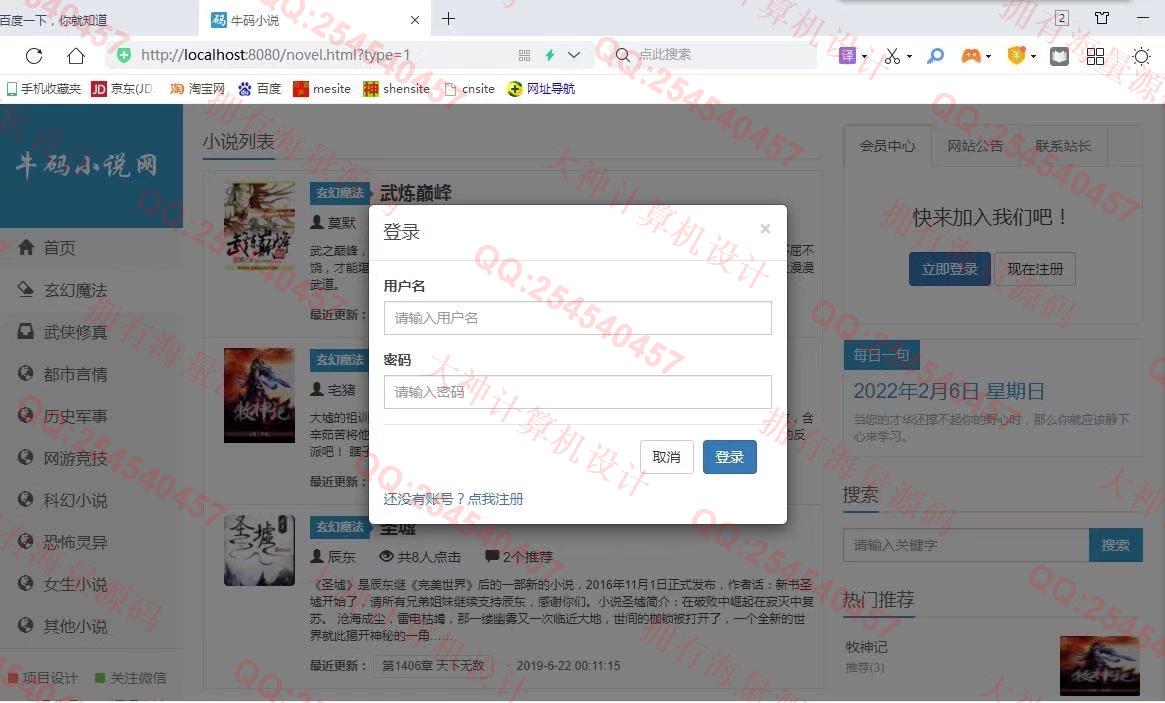The height and width of the screenshot is (703, 1165).
Task: Click the search magnifier icon in search box
Action: click(x=623, y=55)
